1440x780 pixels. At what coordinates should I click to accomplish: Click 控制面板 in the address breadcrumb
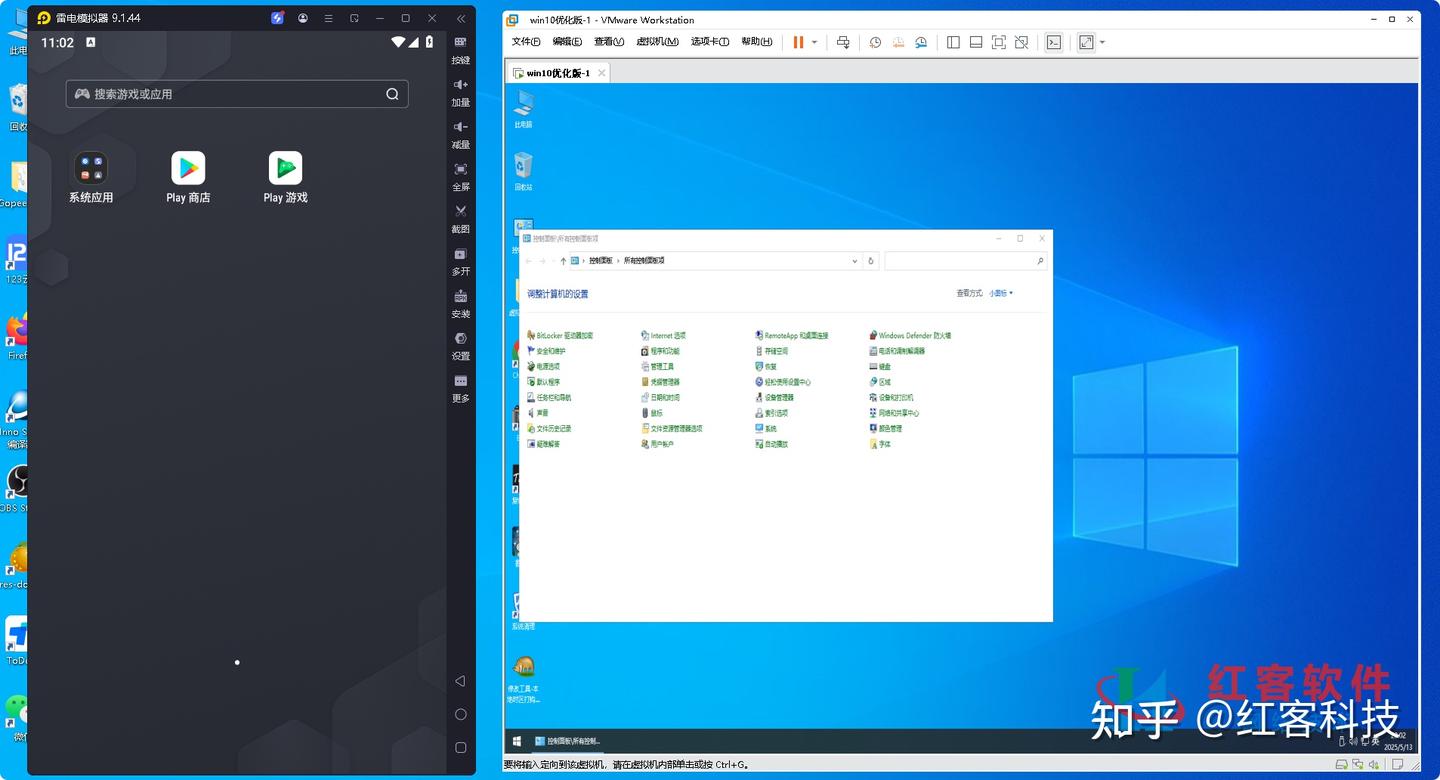600,261
